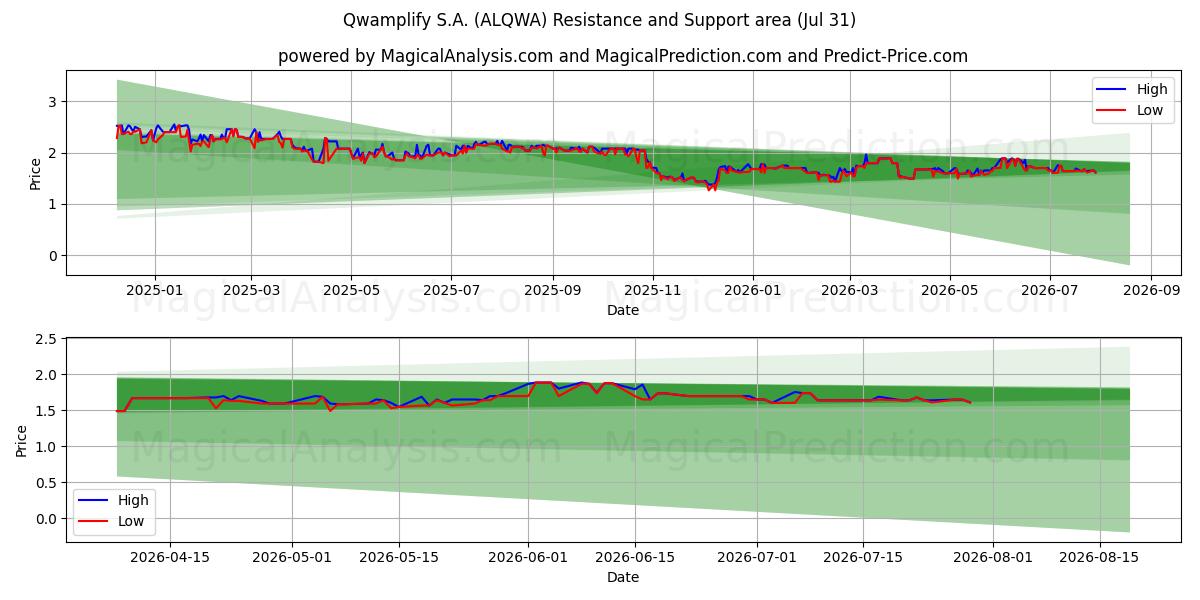Click 'High' in the bottom chart legend
Image resolution: width=1200 pixels, height=600 pixels.
(x=133, y=500)
